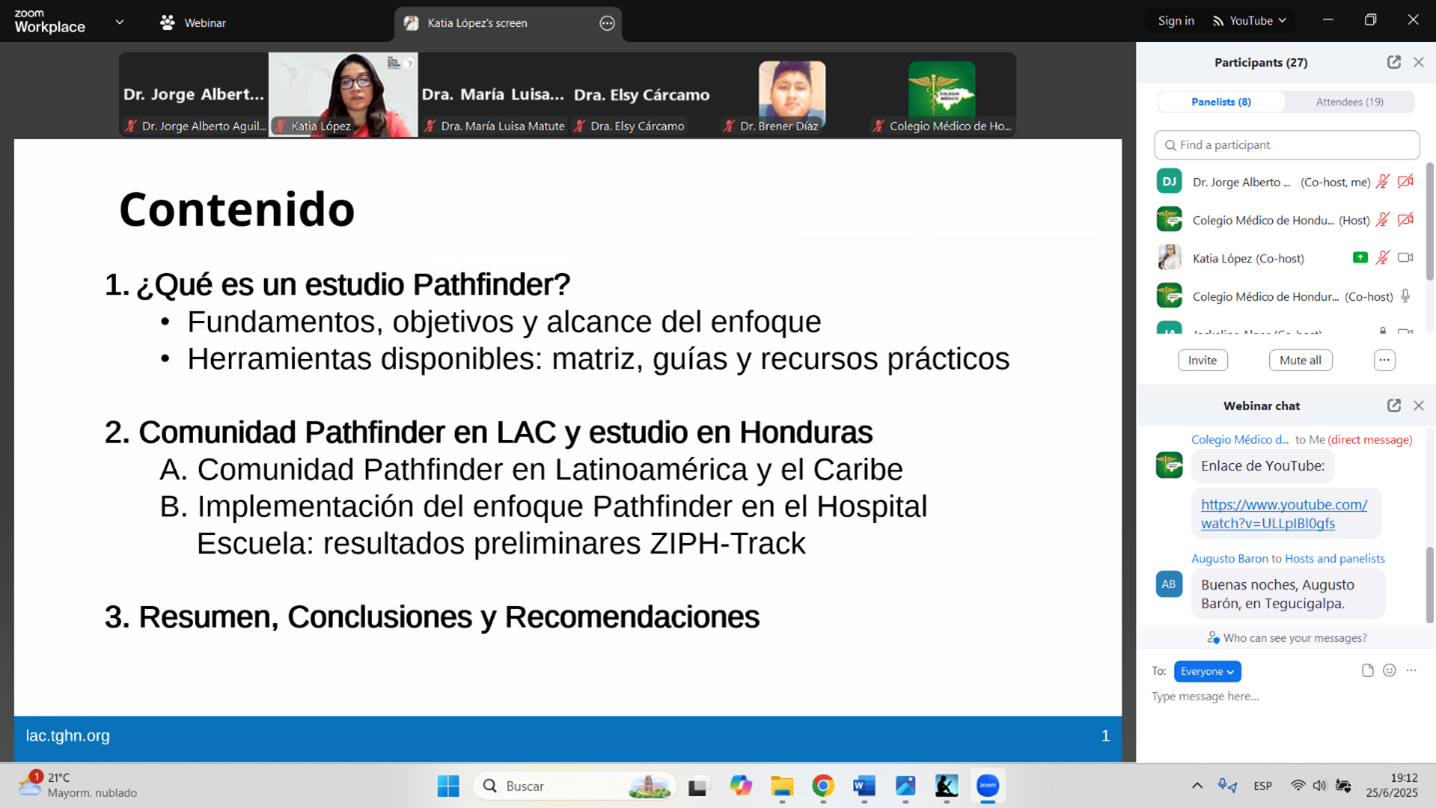Click the taskbar Buscar search box
The height and width of the screenshot is (808, 1436).
[x=574, y=786]
